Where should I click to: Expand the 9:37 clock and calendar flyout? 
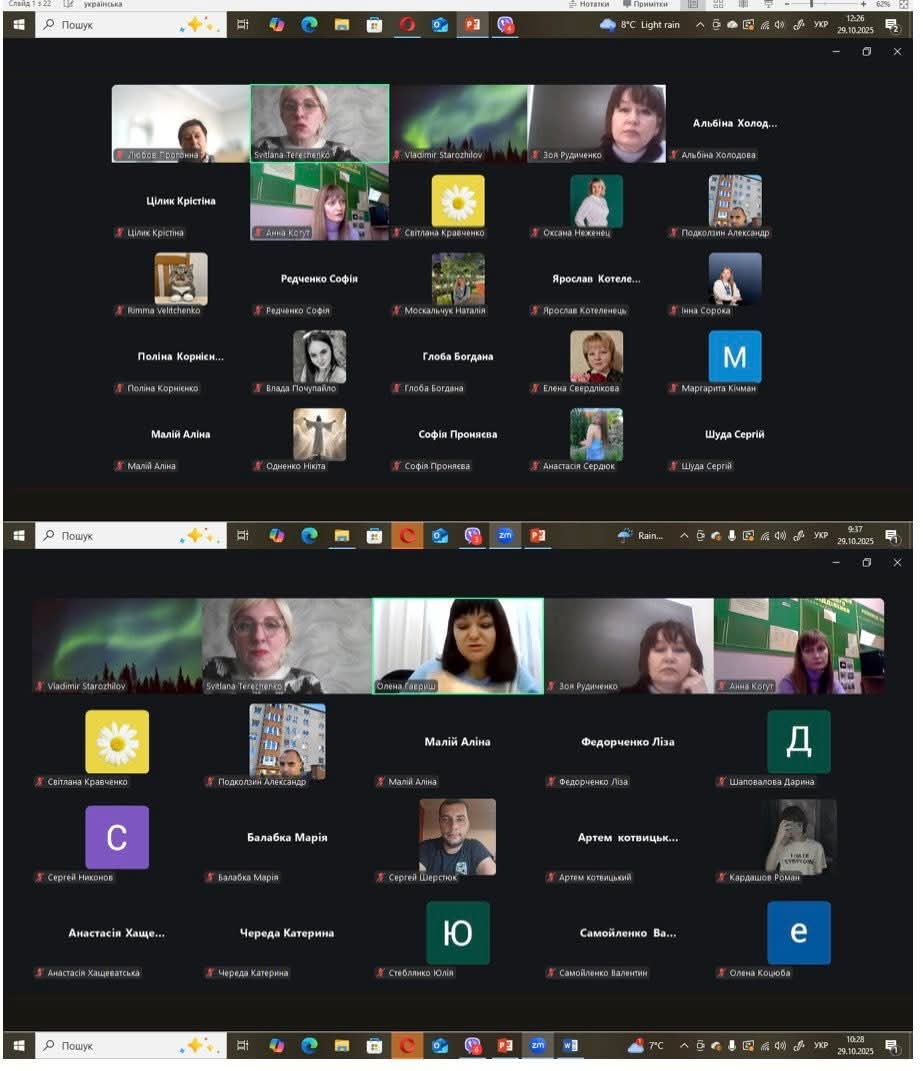click(x=854, y=536)
